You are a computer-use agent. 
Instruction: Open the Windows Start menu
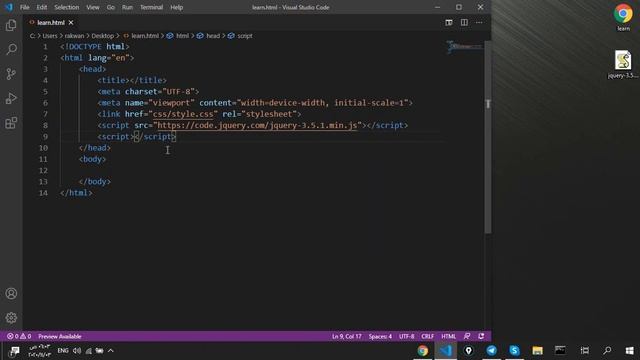(x=629, y=351)
